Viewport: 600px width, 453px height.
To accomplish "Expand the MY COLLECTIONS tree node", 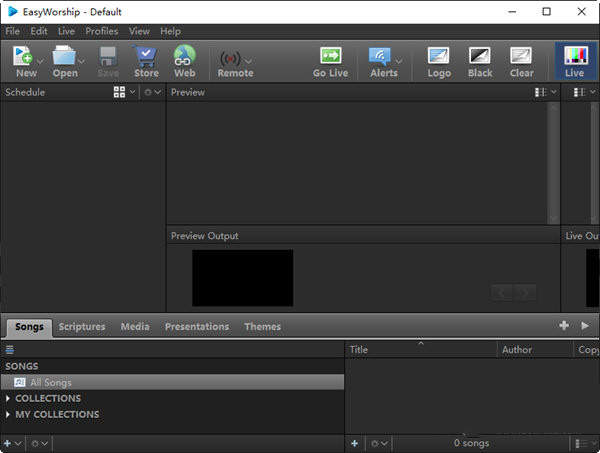I will (x=8, y=414).
